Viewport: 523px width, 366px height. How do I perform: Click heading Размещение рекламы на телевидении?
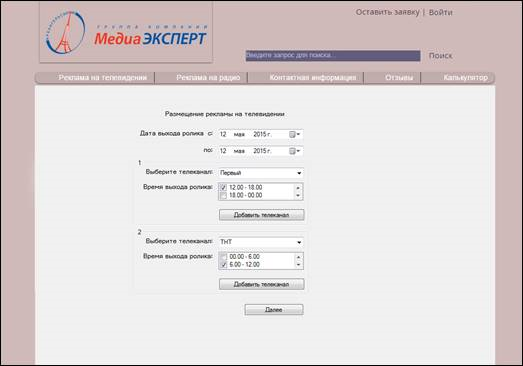(224, 114)
